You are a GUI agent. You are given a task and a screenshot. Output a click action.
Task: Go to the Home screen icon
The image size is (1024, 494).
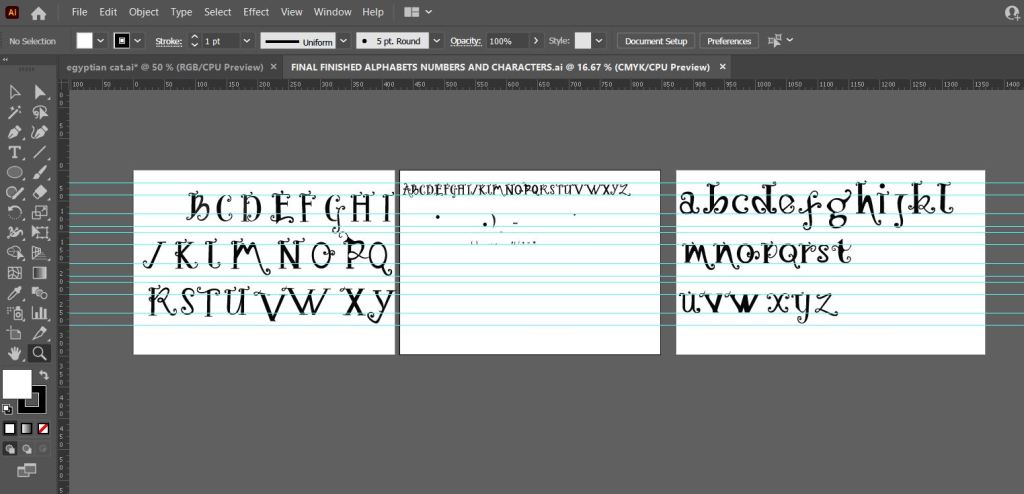pyautogui.click(x=38, y=13)
